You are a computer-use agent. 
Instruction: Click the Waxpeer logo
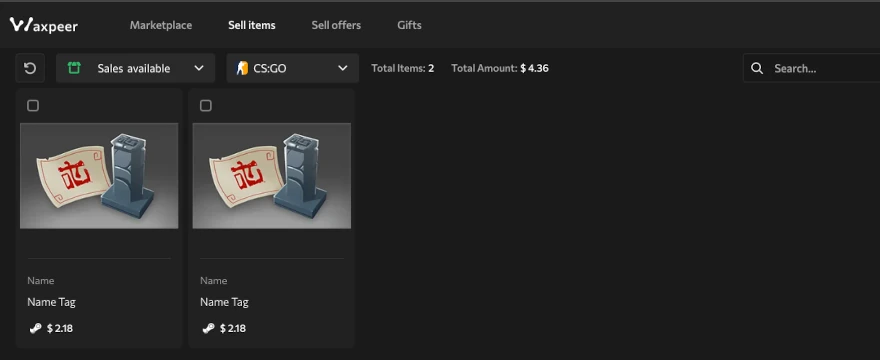(44, 25)
